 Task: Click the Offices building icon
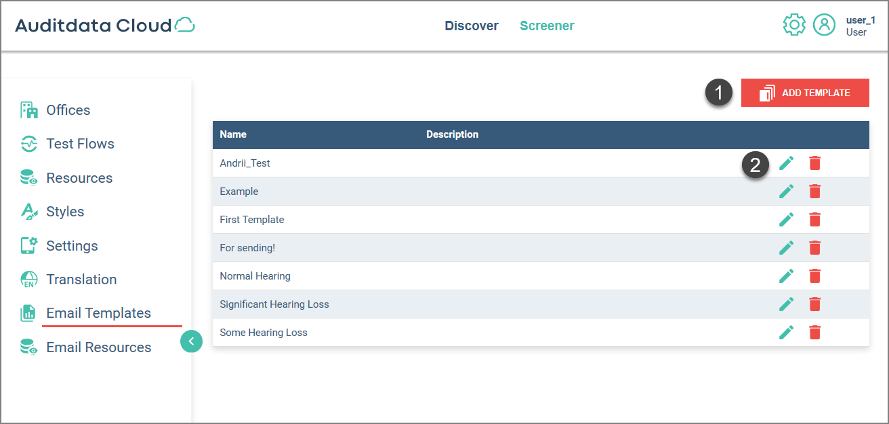tap(29, 110)
